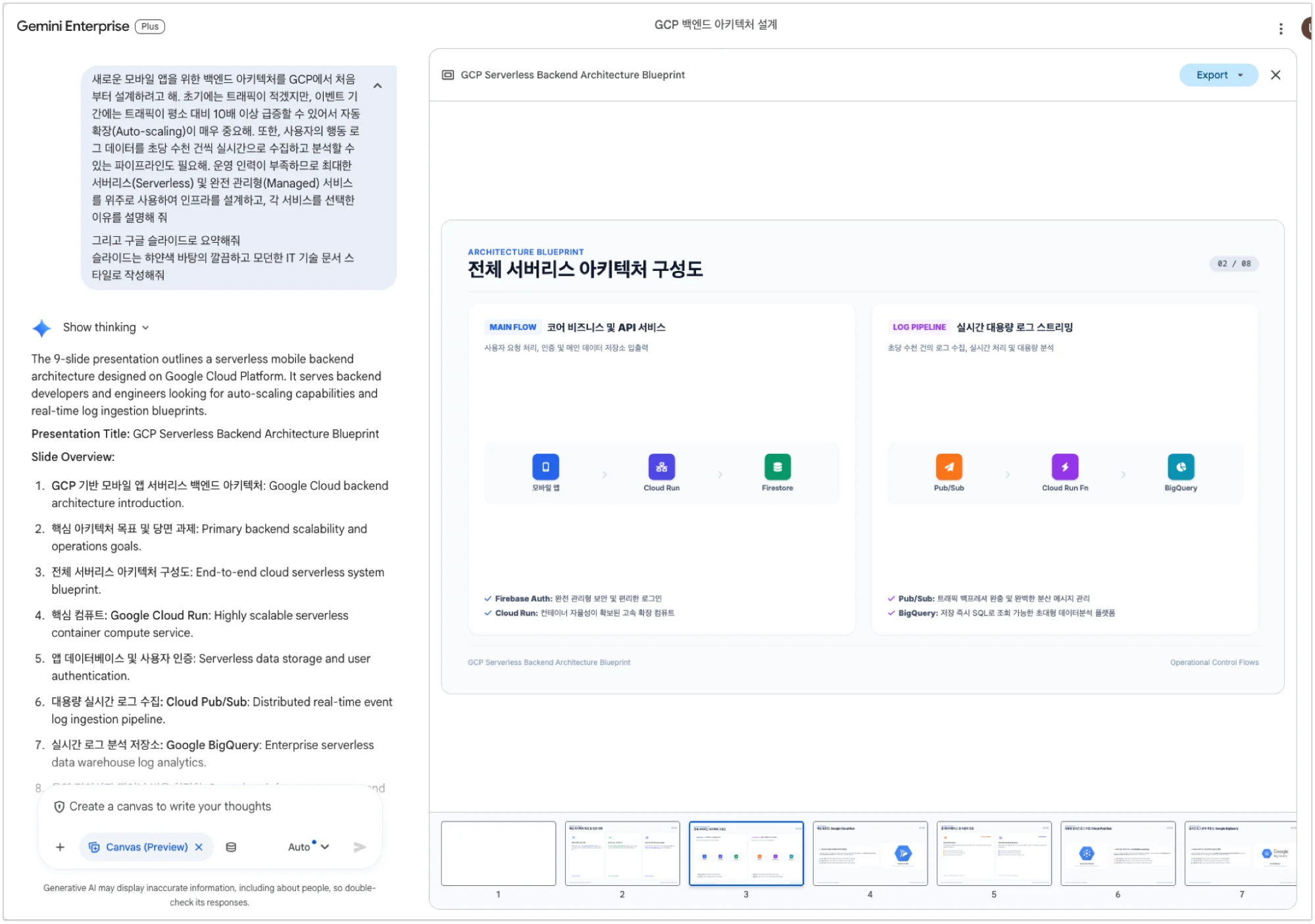Click the BigQuery icon on the slide
1315x924 pixels.
tap(1181, 467)
